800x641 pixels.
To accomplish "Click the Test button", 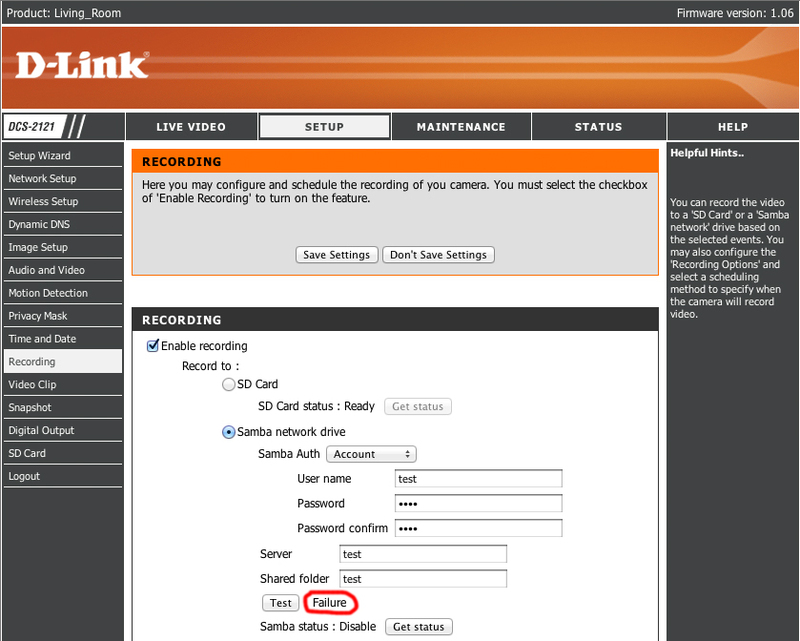I will (281, 603).
